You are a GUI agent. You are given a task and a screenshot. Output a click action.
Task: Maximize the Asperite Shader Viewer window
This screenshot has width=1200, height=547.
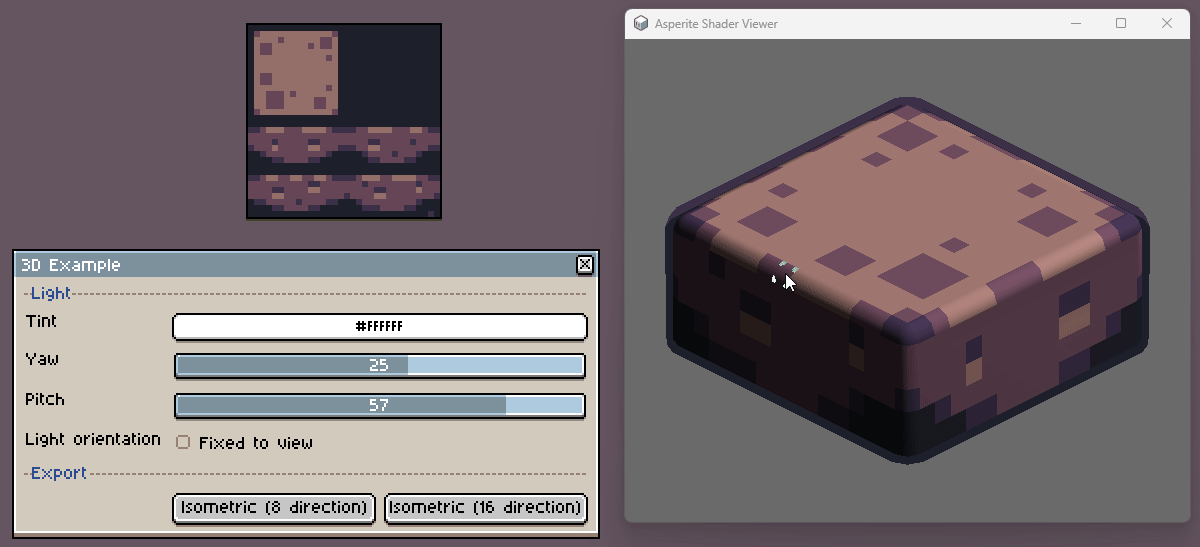(x=1121, y=23)
